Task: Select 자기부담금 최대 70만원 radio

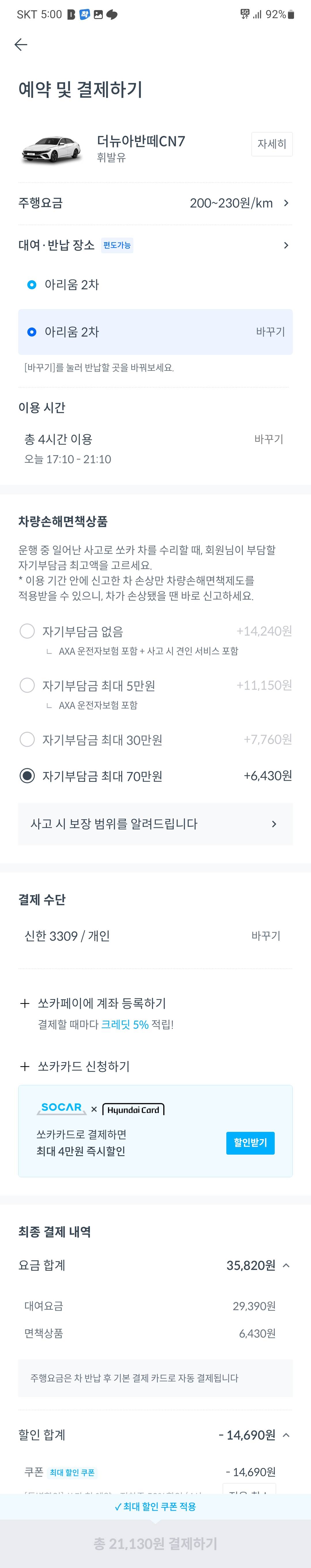Action: [x=27, y=776]
